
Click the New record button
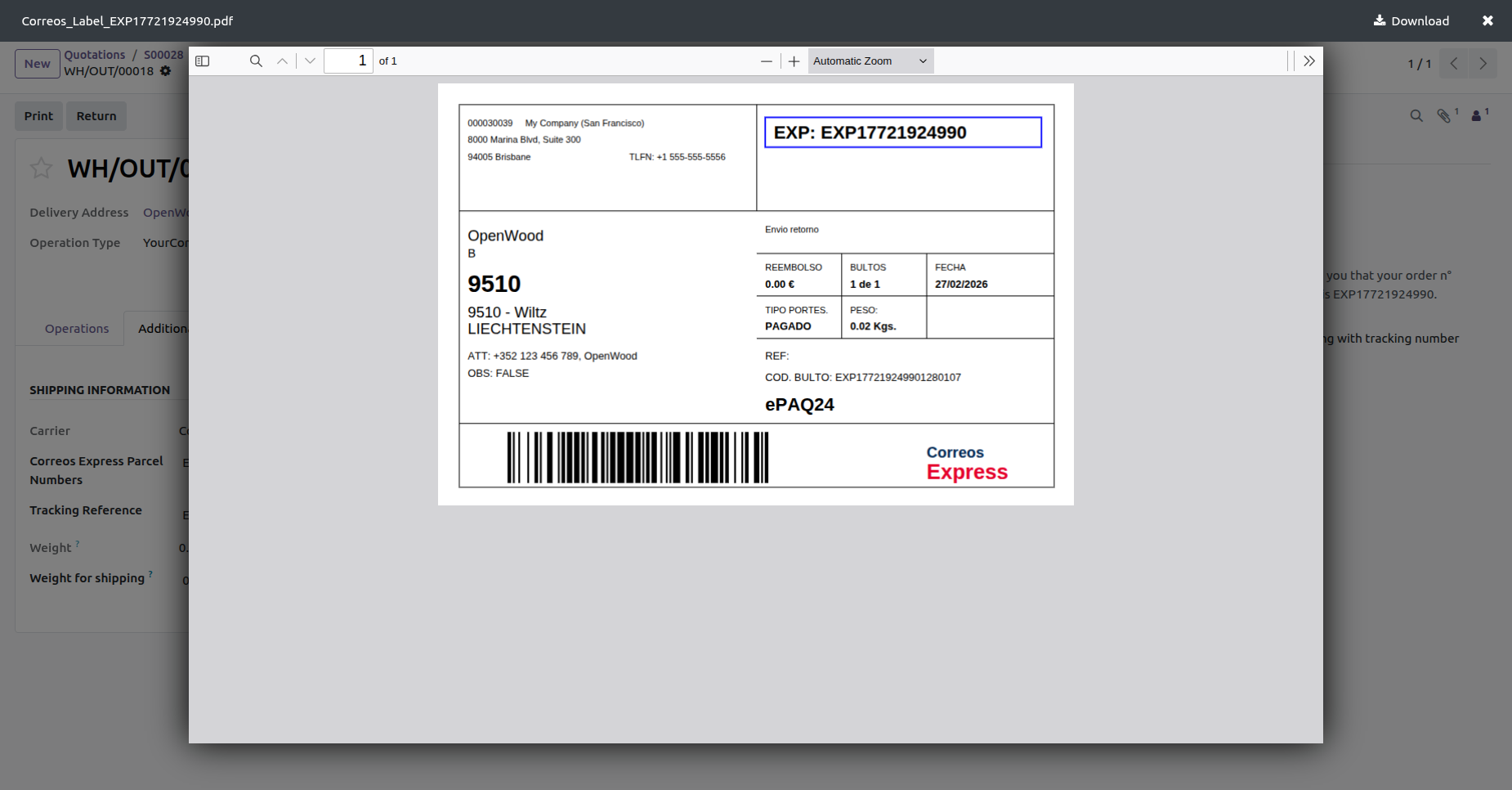[37, 64]
